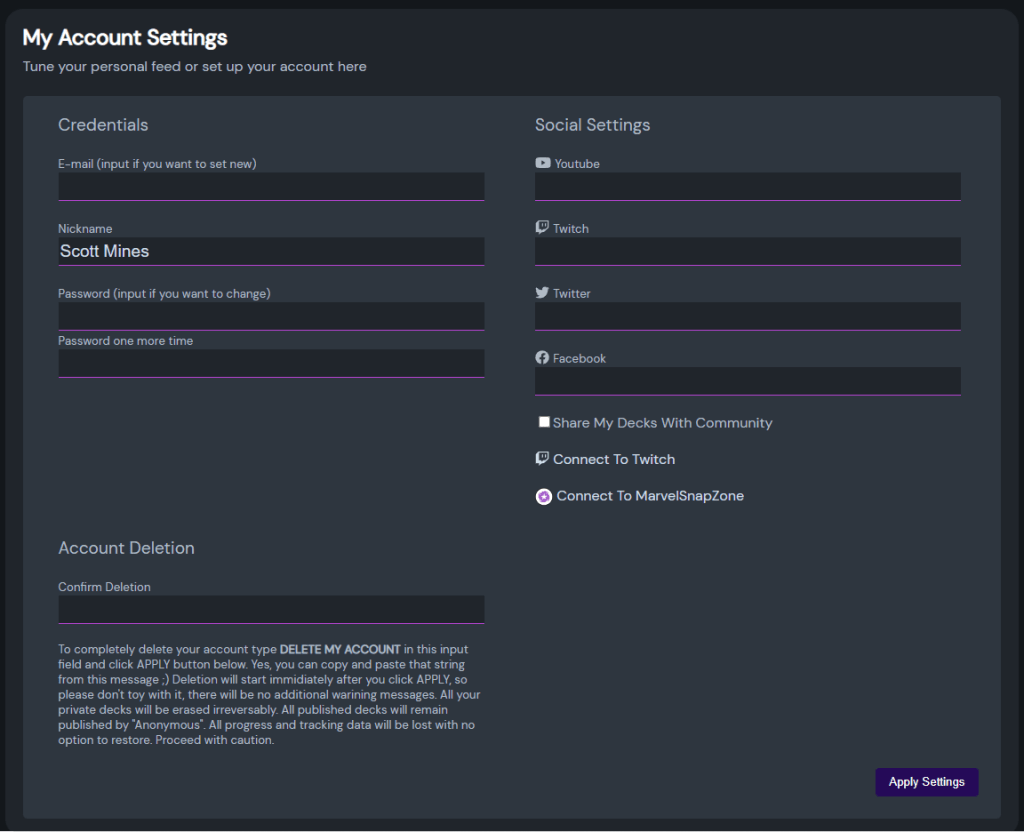Click the bold DELETE MY ACCOUNT text
Image resolution: width=1024 pixels, height=832 pixels.
pos(340,650)
